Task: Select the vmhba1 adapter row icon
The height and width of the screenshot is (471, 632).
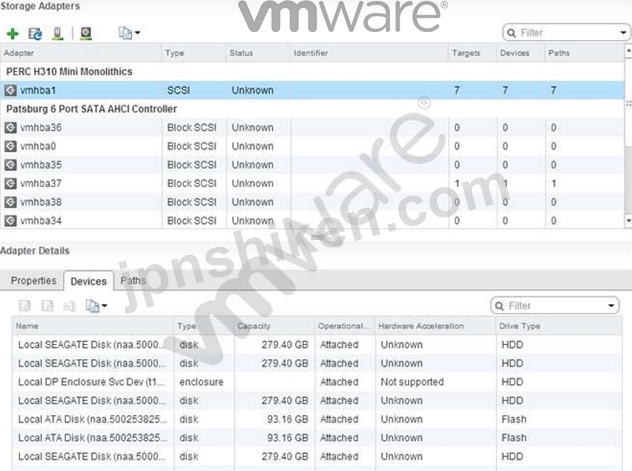Action: click(10, 90)
